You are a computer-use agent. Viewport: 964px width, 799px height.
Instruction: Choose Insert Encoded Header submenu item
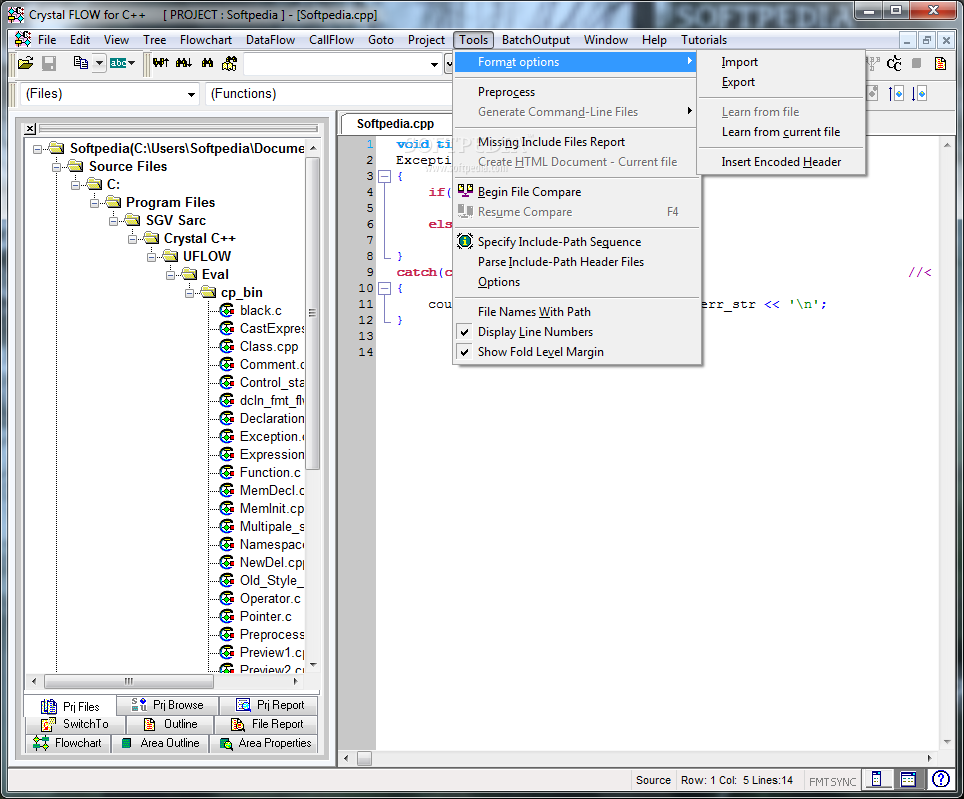pyautogui.click(x=781, y=162)
